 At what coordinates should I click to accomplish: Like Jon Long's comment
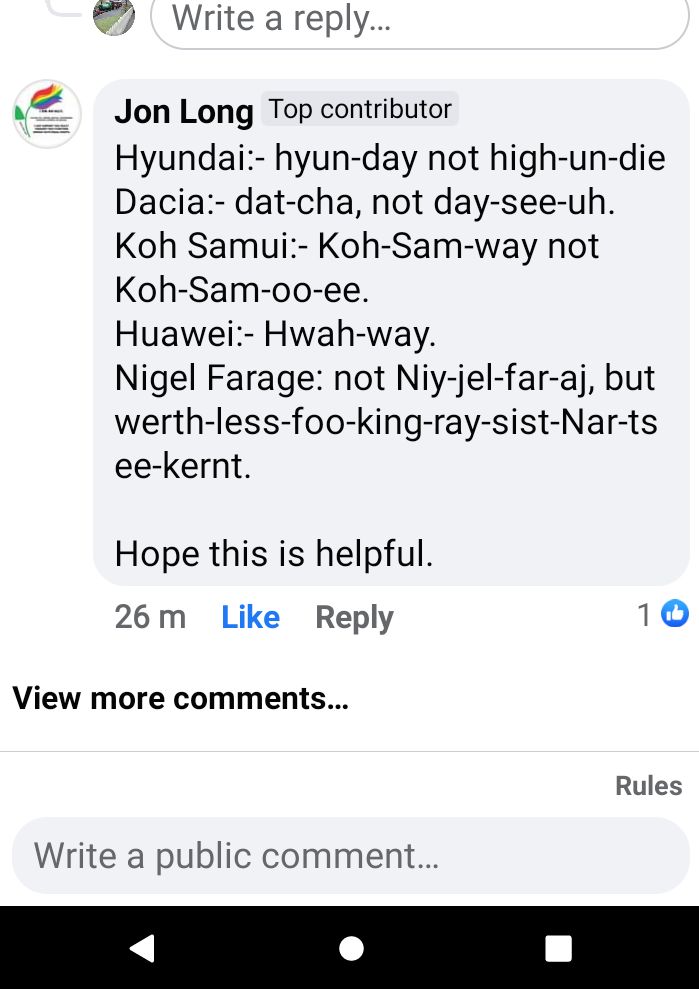pos(250,617)
